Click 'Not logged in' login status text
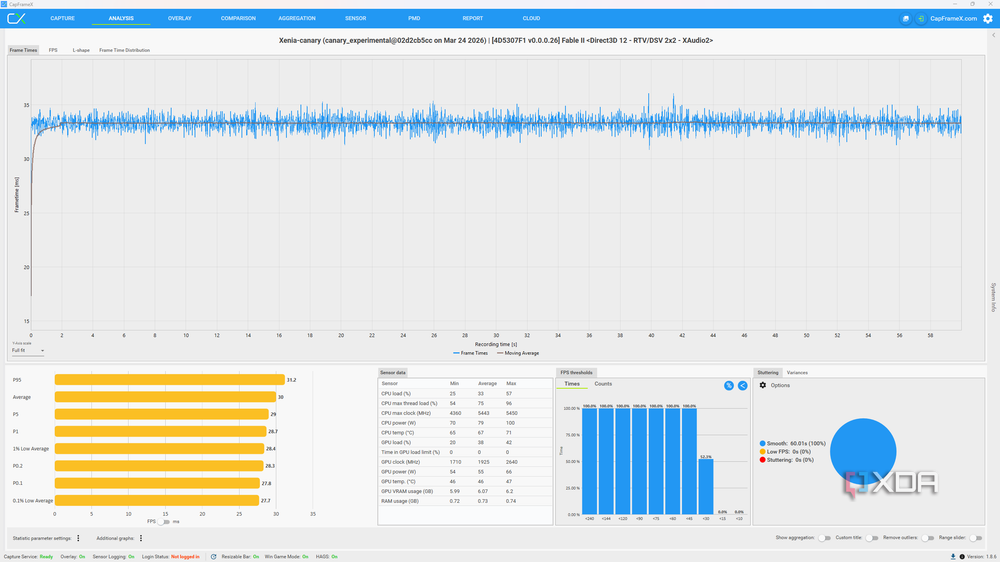The width and height of the screenshot is (1000, 562). coord(185,556)
